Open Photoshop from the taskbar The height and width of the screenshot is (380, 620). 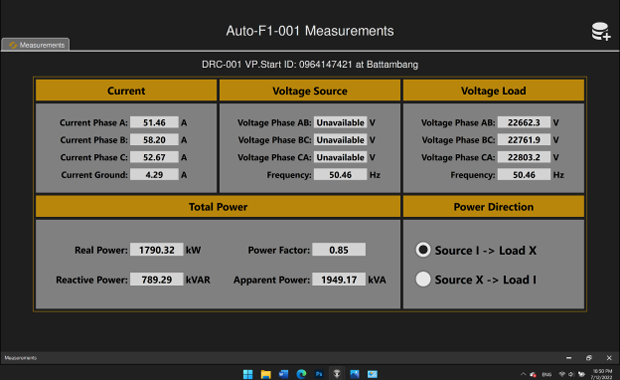[319, 374]
